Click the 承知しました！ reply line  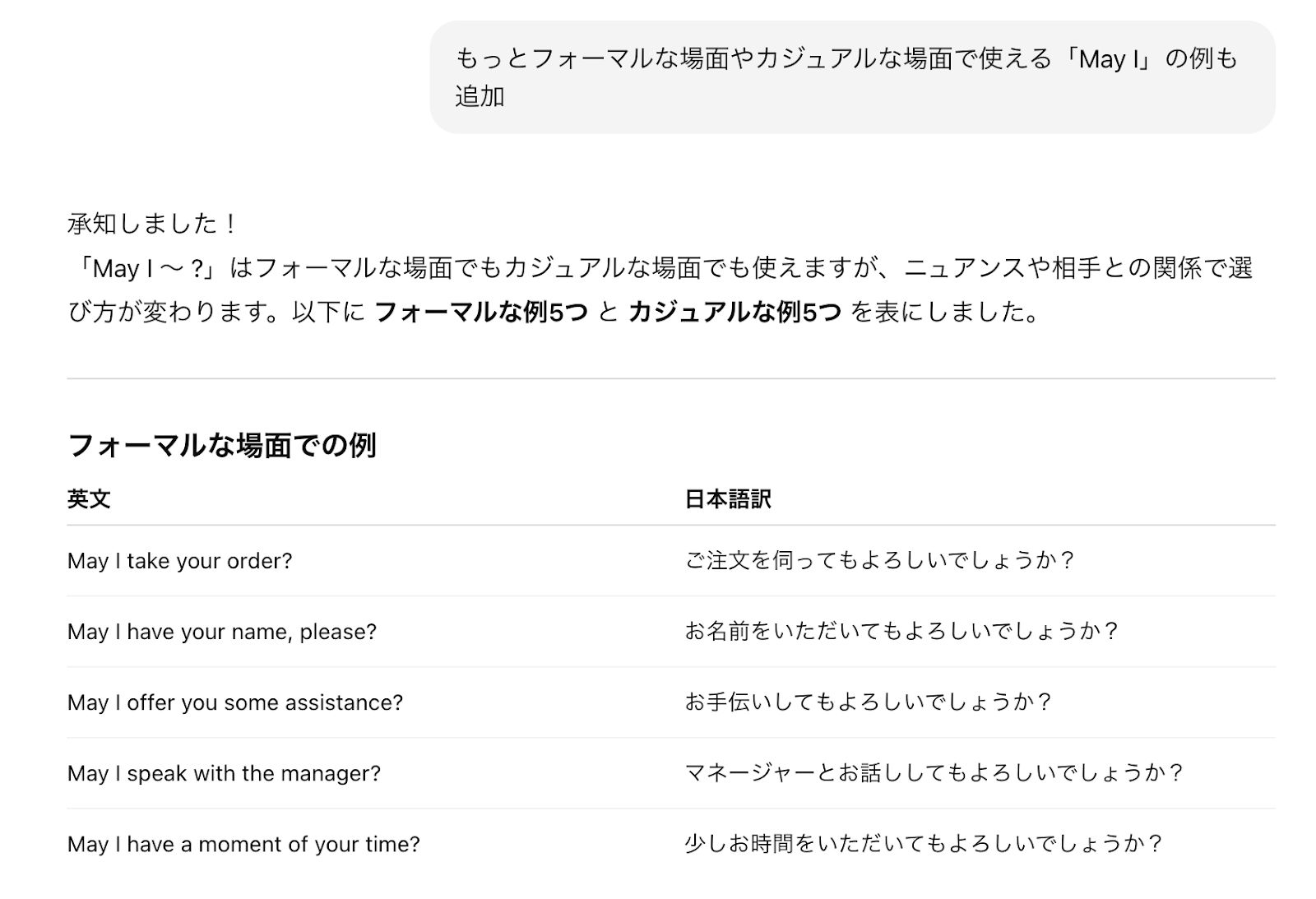(x=153, y=224)
